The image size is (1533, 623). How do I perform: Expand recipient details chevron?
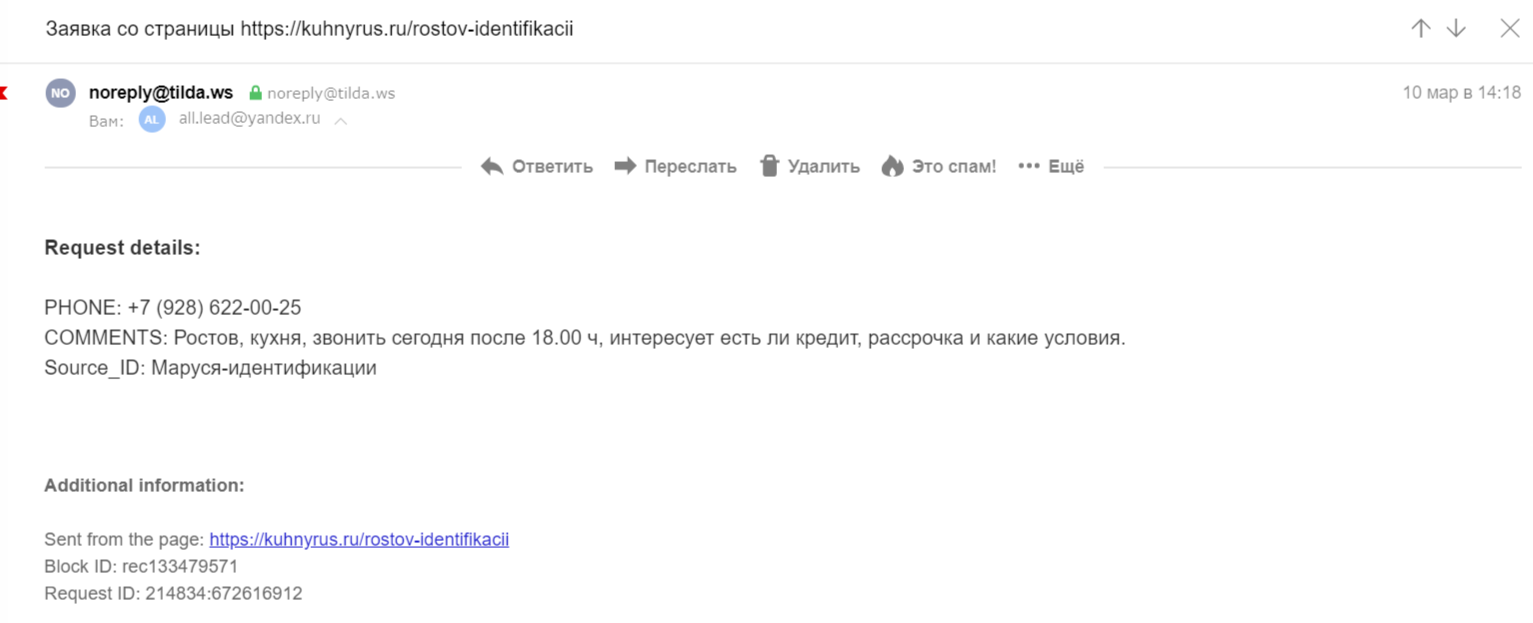[x=340, y=121]
